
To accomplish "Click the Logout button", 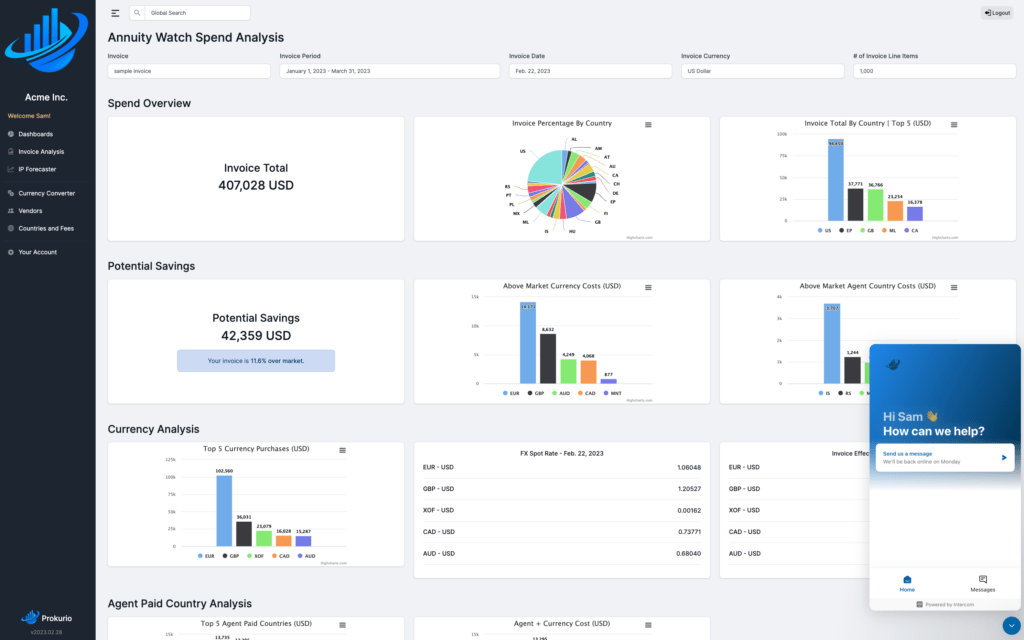I will pos(997,13).
